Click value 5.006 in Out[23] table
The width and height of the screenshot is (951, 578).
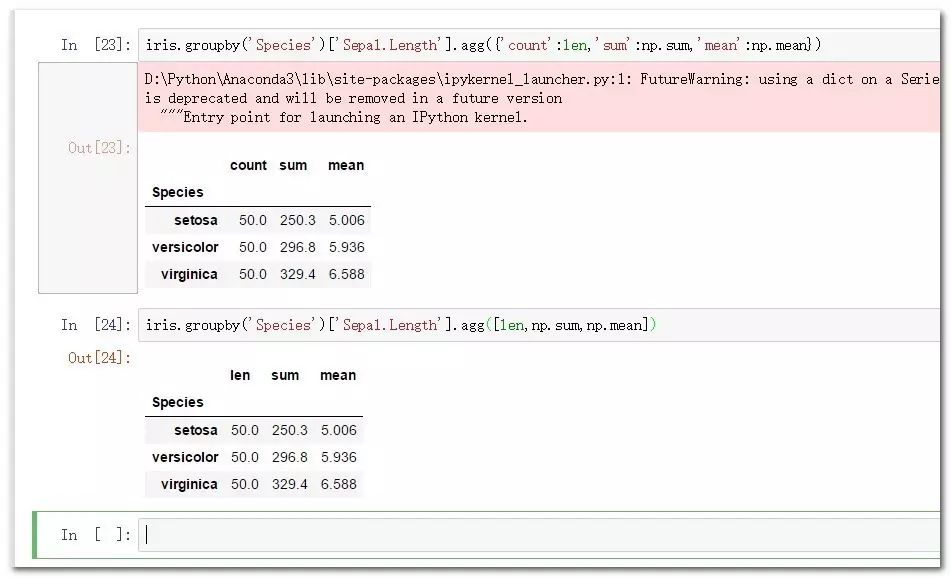[x=346, y=220]
